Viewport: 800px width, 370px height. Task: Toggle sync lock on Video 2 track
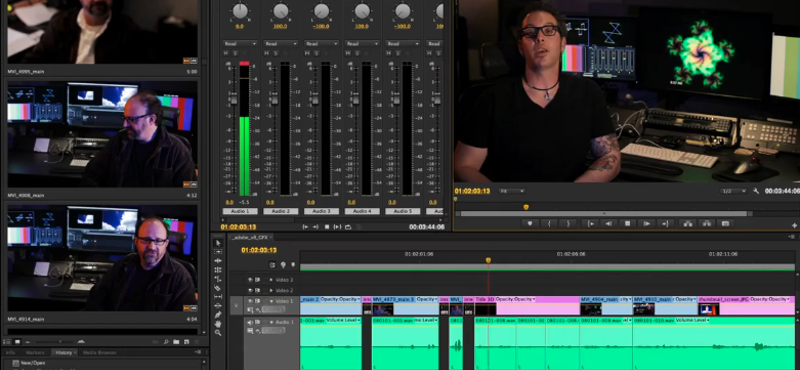point(258,290)
